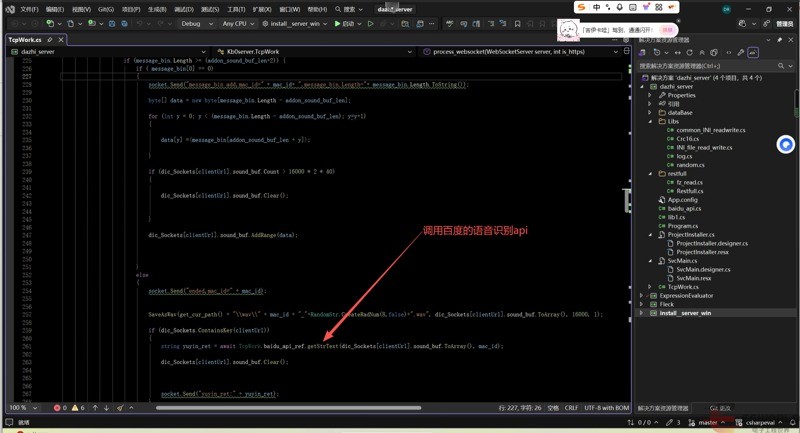The height and width of the screenshot is (433, 800).
Task: Click the Solution Explorer search magnifier icon
Action: (781, 66)
